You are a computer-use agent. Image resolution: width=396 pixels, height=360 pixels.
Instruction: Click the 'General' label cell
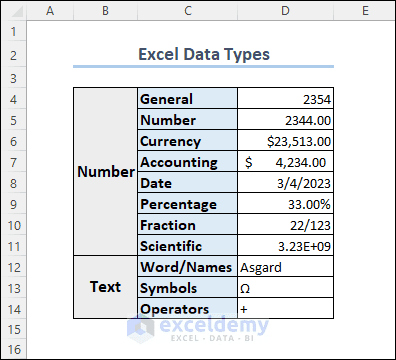pyautogui.click(x=188, y=99)
